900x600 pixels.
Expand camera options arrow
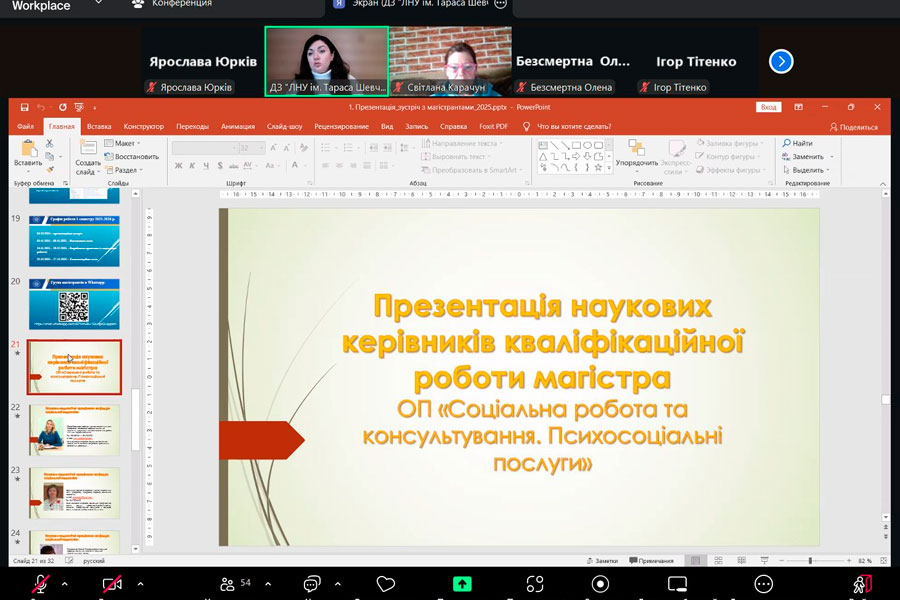[140, 583]
